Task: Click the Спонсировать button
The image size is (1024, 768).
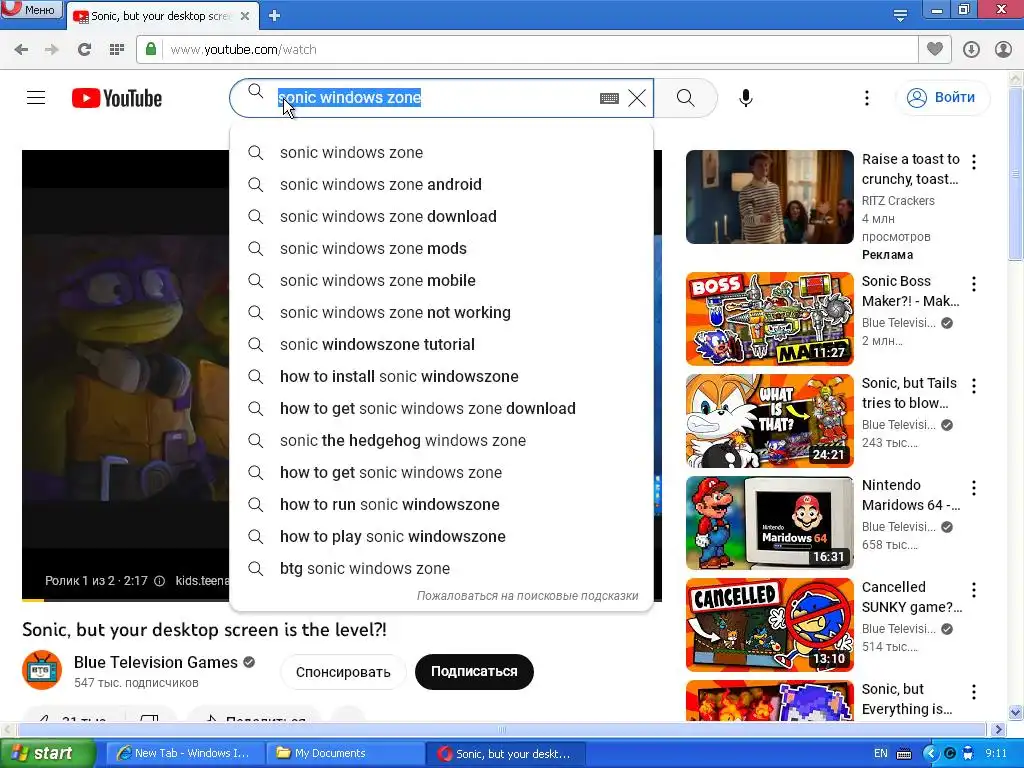Action: [x=343, y=672]
